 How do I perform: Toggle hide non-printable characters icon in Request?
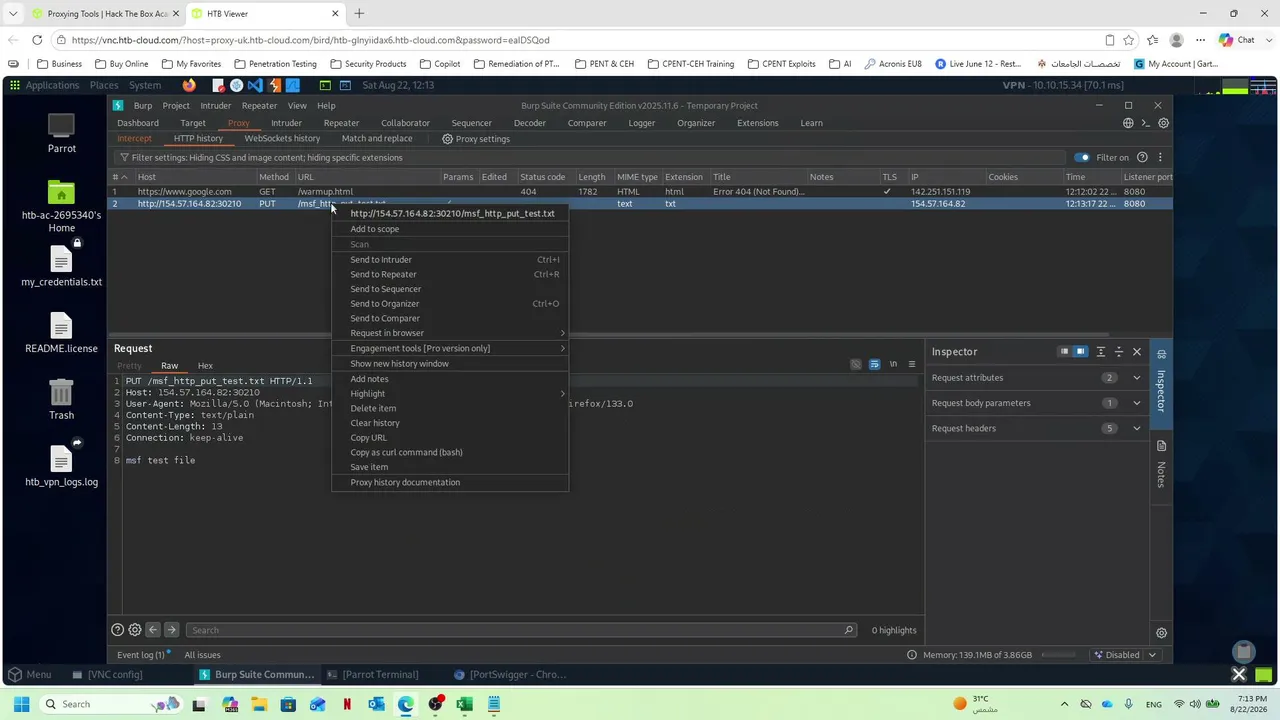point(855,364)
